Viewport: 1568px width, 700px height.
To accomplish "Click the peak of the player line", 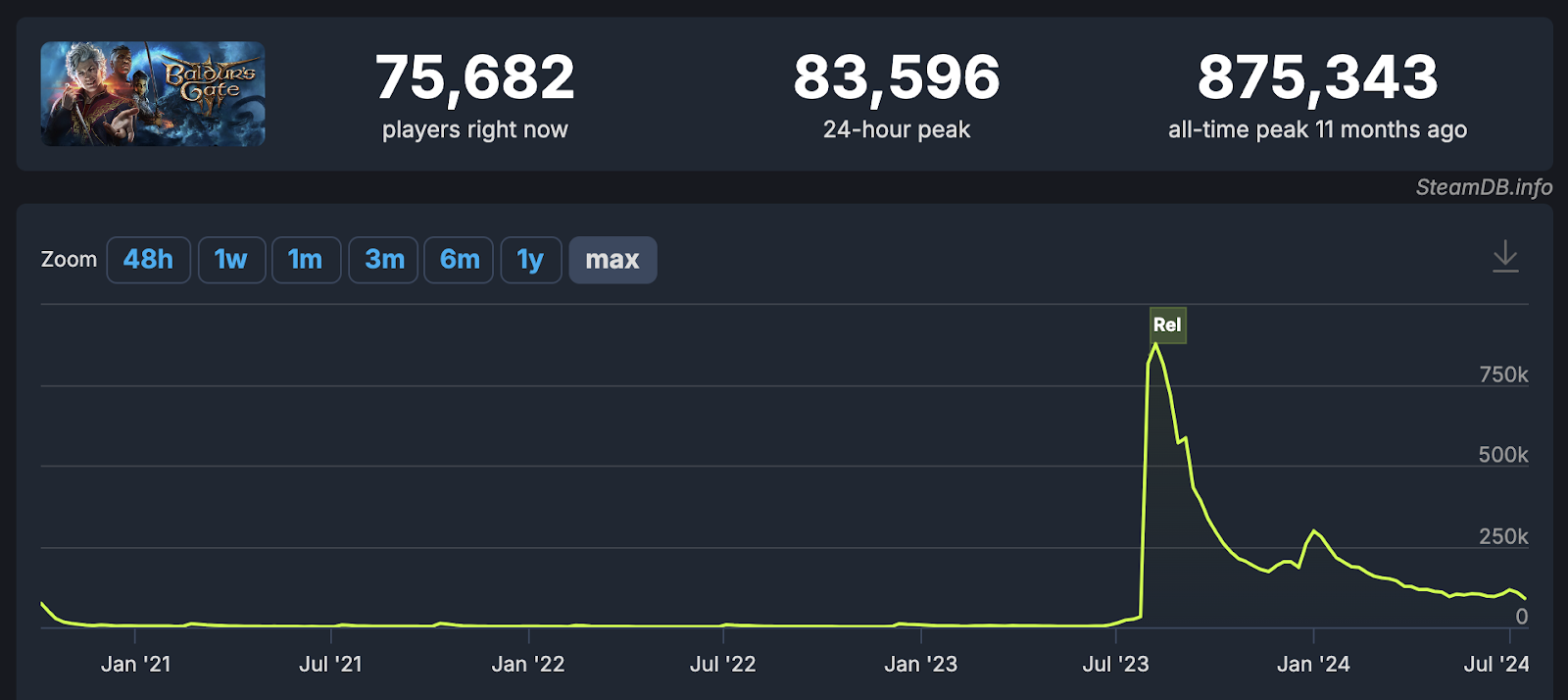I will (1155, 344).
